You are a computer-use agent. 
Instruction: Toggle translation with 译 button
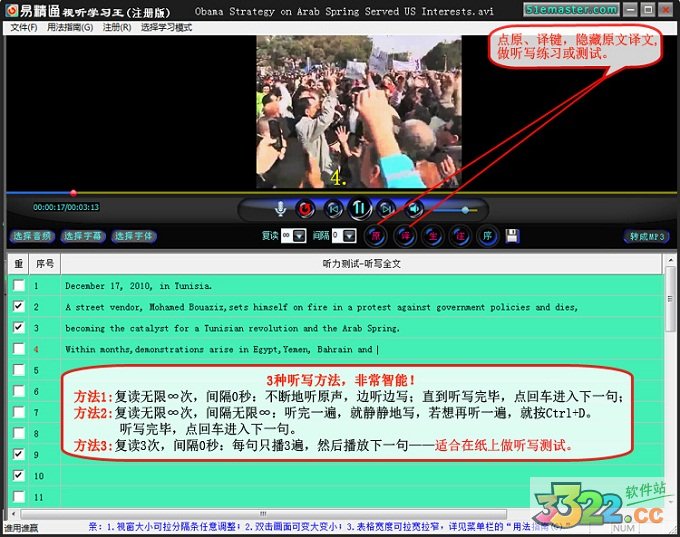(405, 236)
